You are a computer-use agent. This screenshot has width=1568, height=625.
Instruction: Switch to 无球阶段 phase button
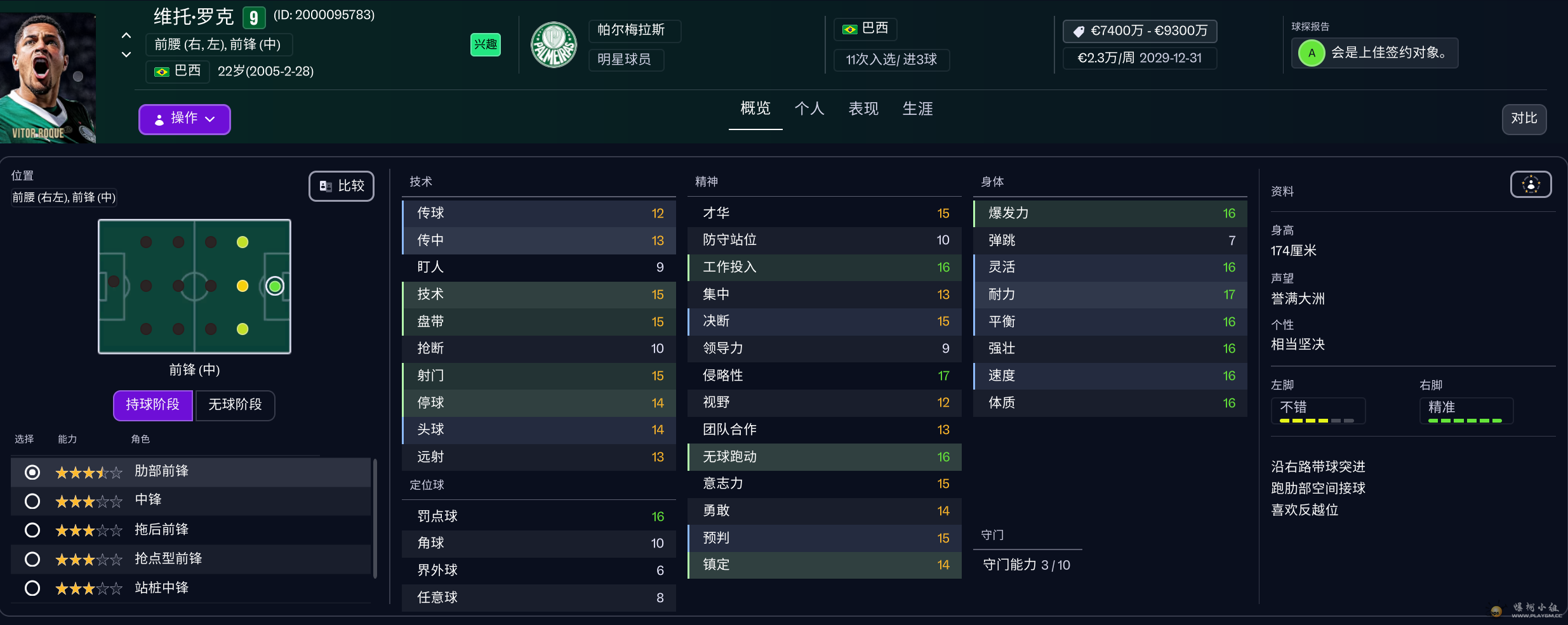click(235, 405)
